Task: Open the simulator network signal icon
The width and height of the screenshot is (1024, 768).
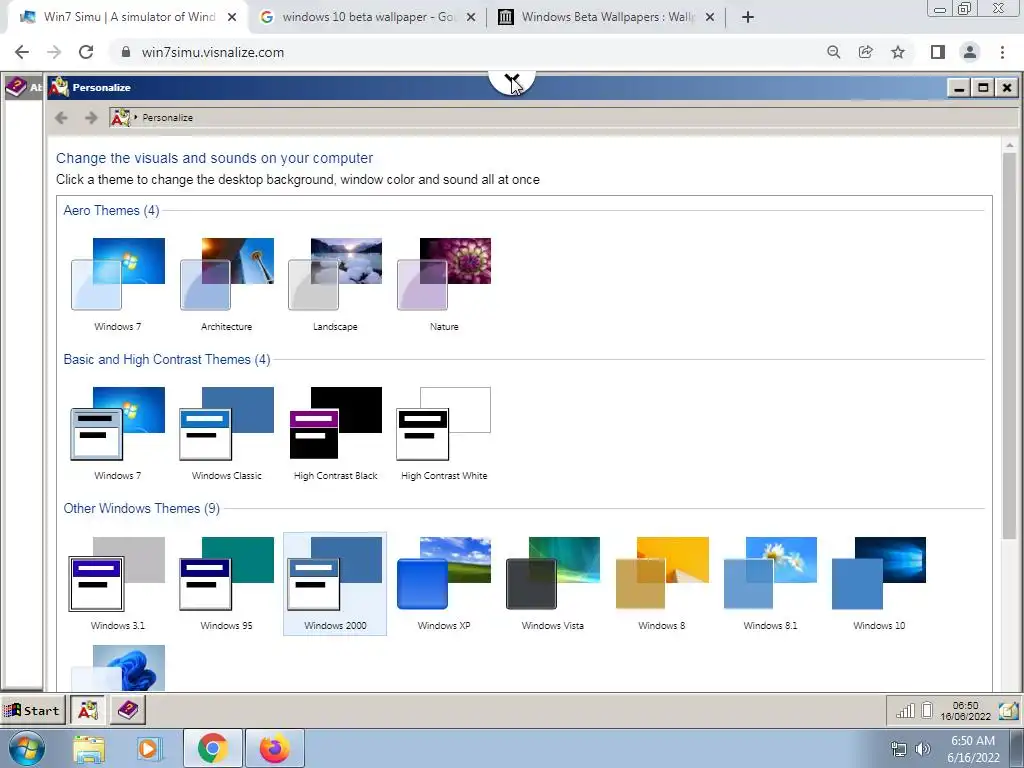Action: (905, 711)
